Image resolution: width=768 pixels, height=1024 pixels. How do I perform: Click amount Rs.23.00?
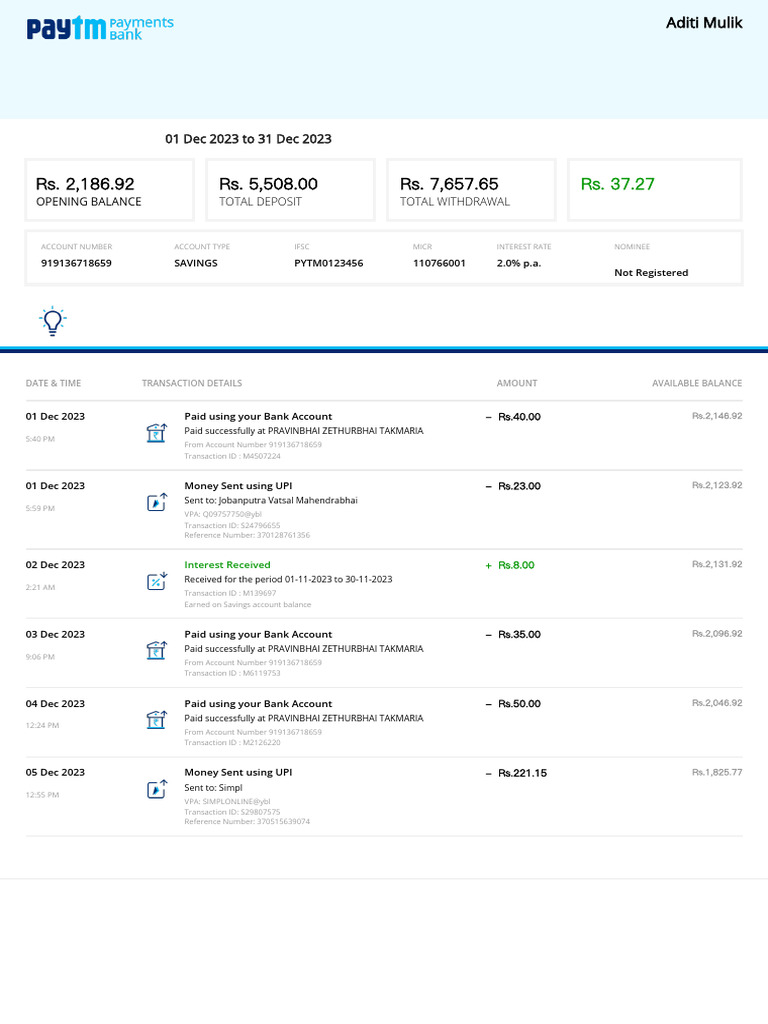(519, 486)
